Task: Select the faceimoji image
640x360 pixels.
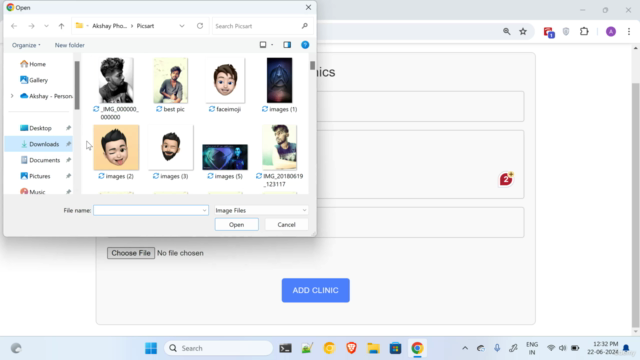Action: point(225,80)
